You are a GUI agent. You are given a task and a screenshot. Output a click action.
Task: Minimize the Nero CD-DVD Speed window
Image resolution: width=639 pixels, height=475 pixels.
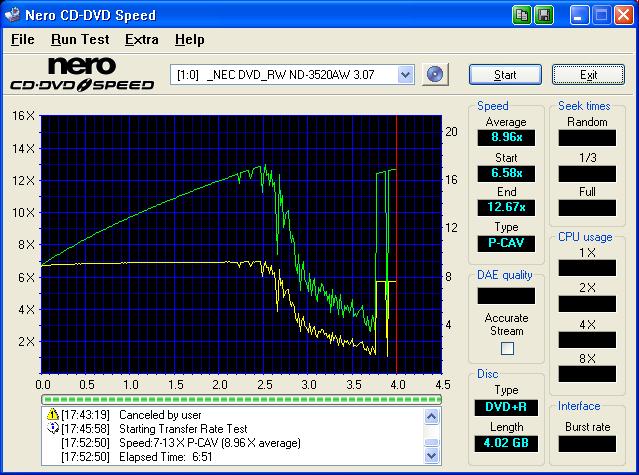click(579, 15)
